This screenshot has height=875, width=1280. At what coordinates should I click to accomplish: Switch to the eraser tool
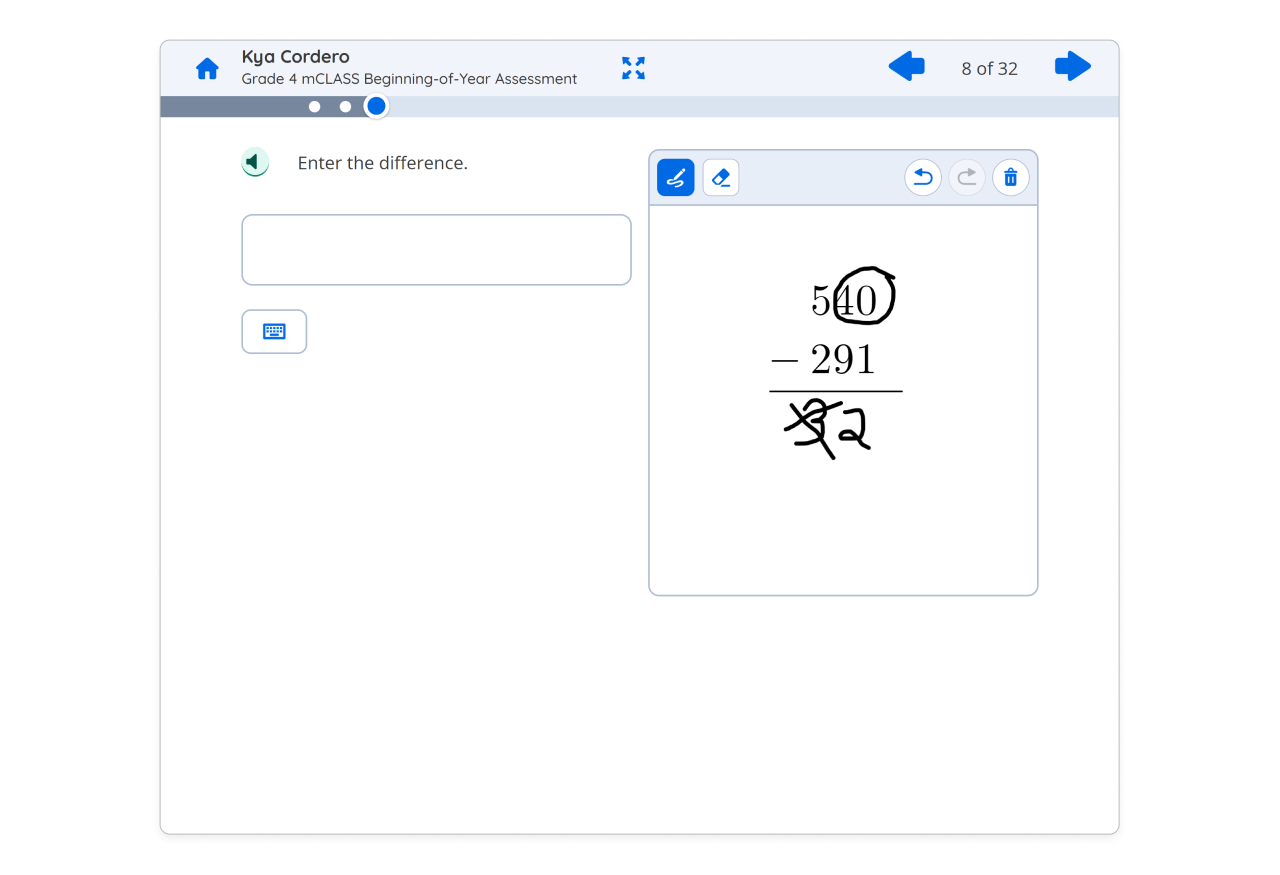720,177
